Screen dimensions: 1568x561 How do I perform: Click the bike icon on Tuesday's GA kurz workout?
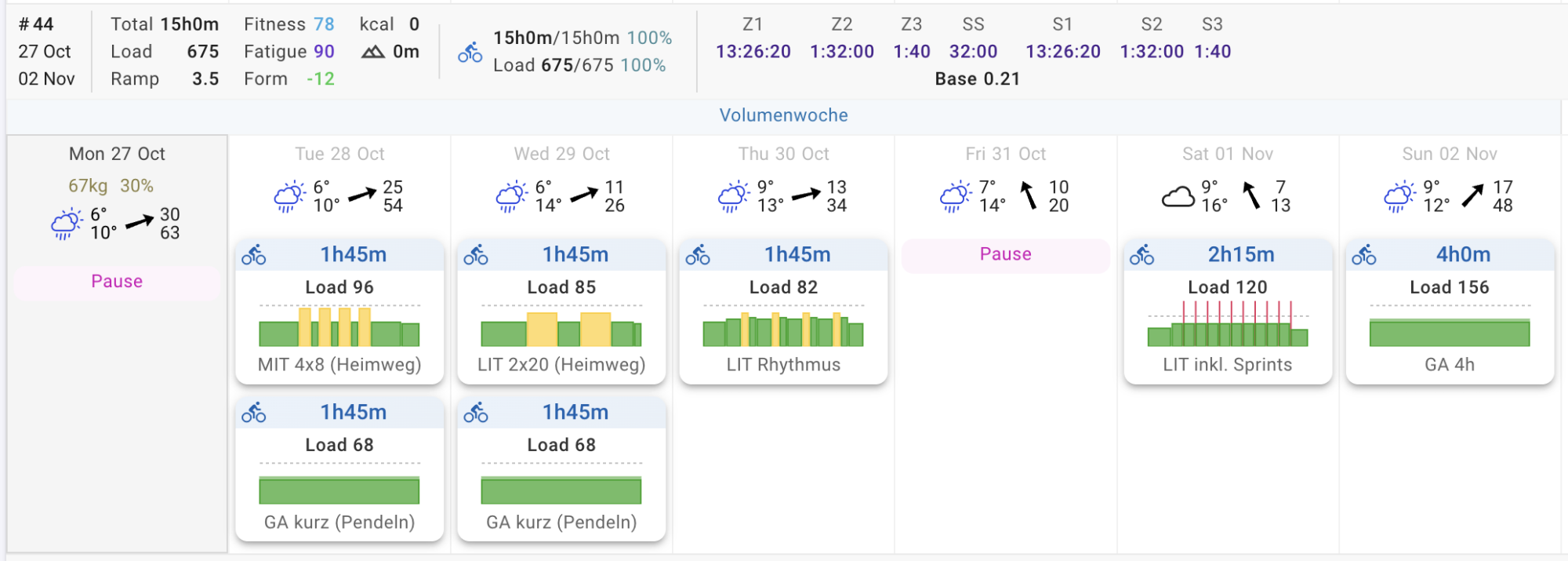pos(253,413)
